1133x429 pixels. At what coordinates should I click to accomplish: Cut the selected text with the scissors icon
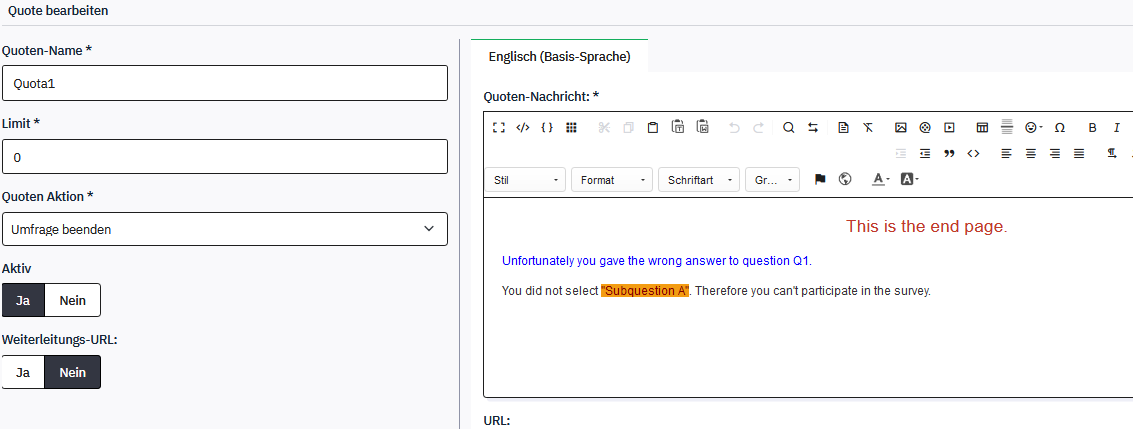point(604,127)
